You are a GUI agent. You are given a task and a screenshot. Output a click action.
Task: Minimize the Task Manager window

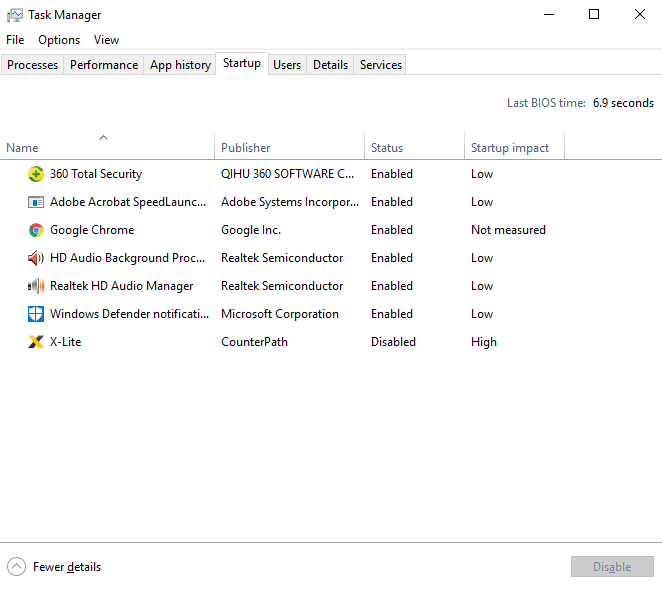[x=549, y=14]
